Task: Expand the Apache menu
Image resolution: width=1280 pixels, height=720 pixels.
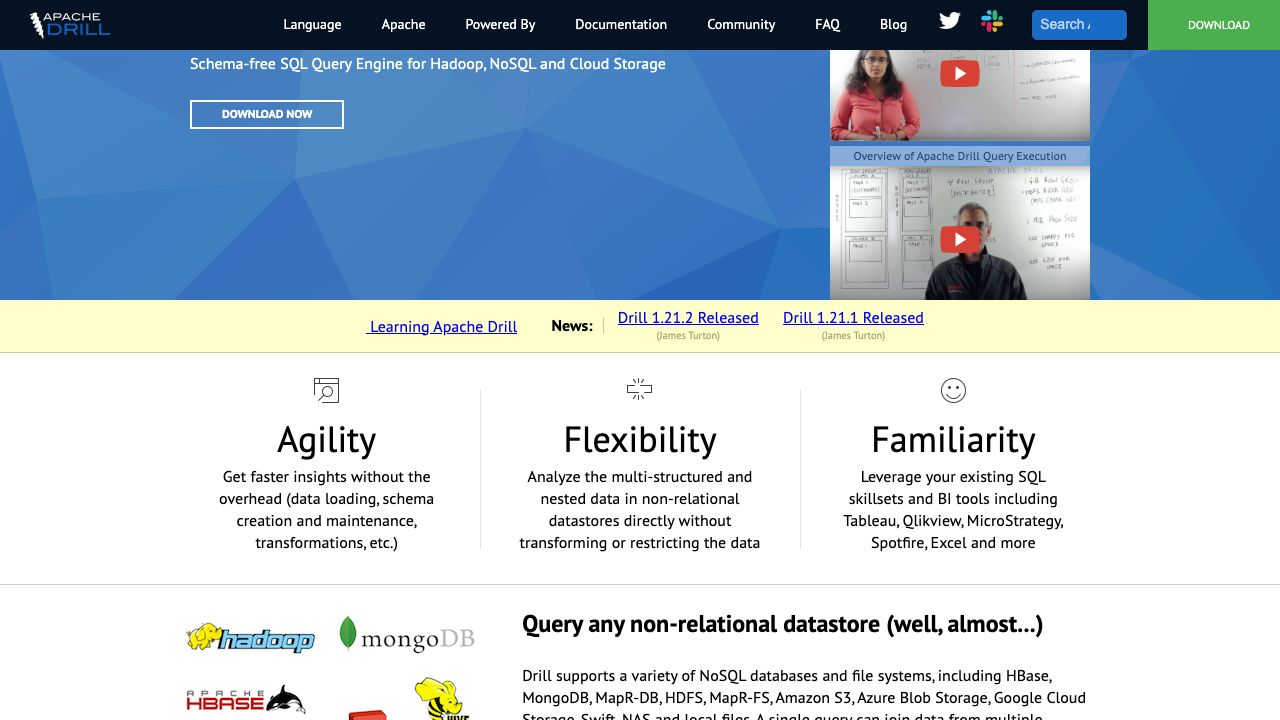Action: click(403, 25)
